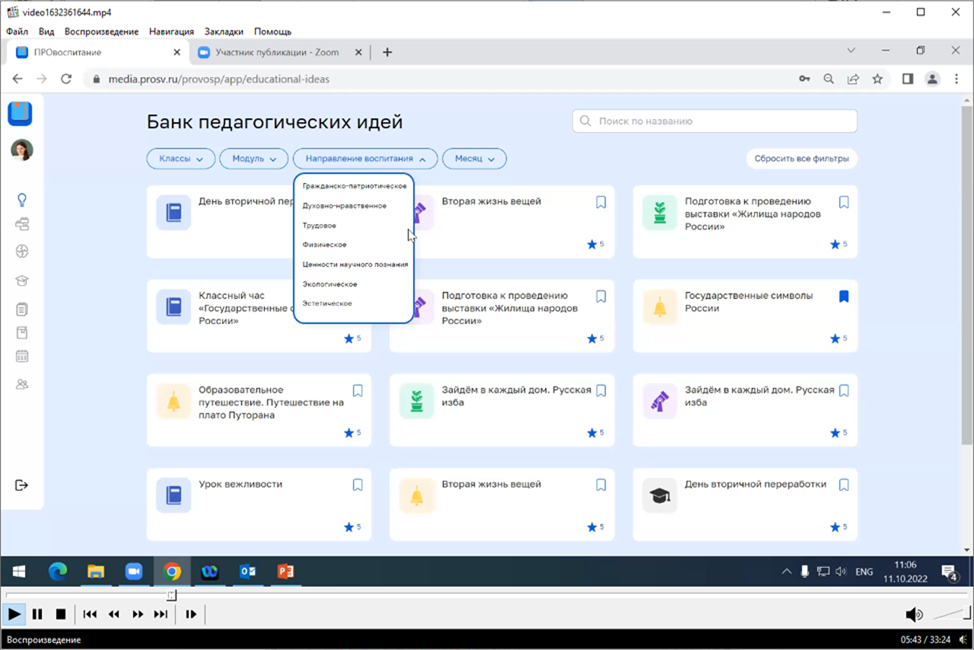Click the lightbulb ideas icon in sidebar
This screenshot has height=650, width=974.
point(22,200)
